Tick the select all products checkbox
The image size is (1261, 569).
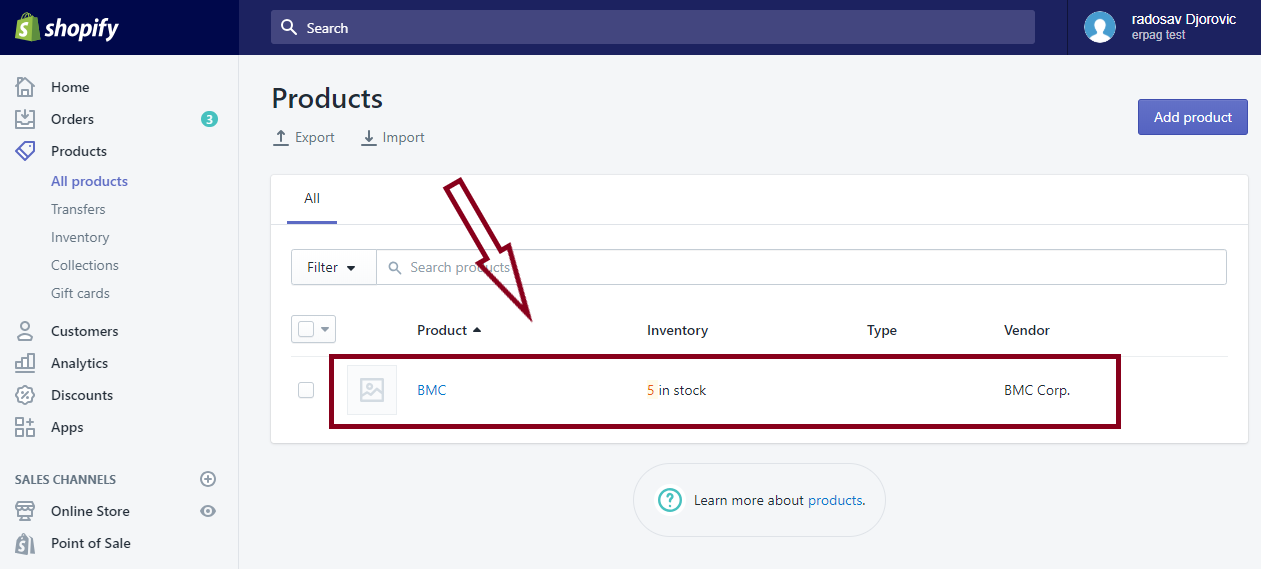click(x=306, y=329)
